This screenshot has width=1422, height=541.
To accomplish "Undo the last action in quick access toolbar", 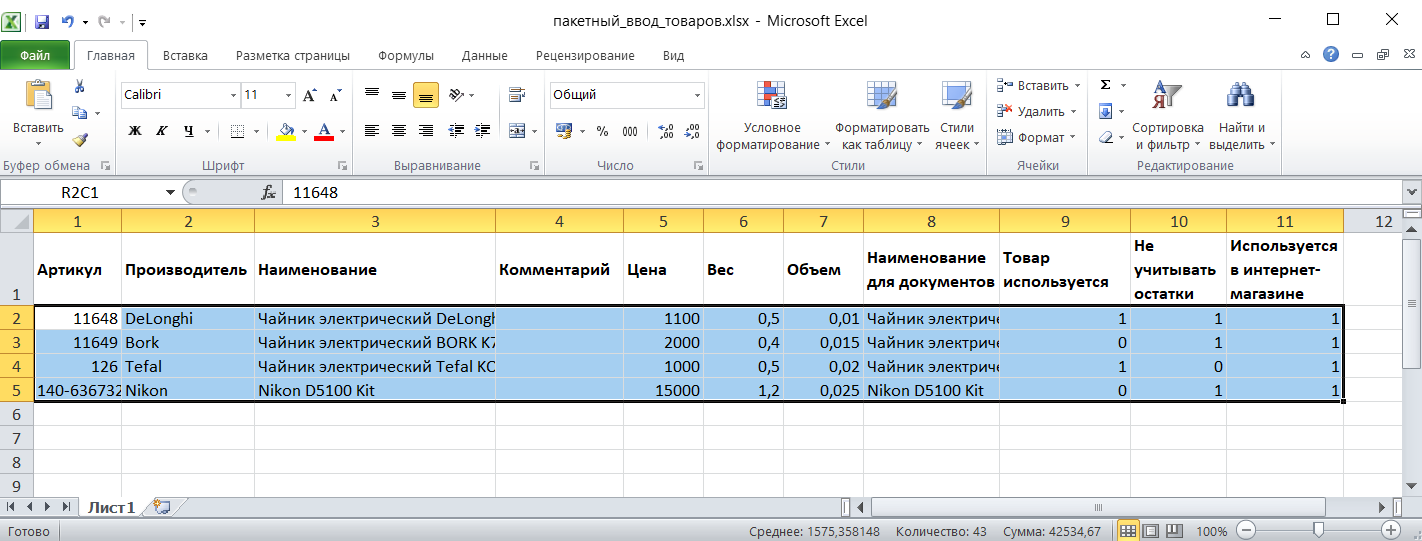I will click(68, 20).
